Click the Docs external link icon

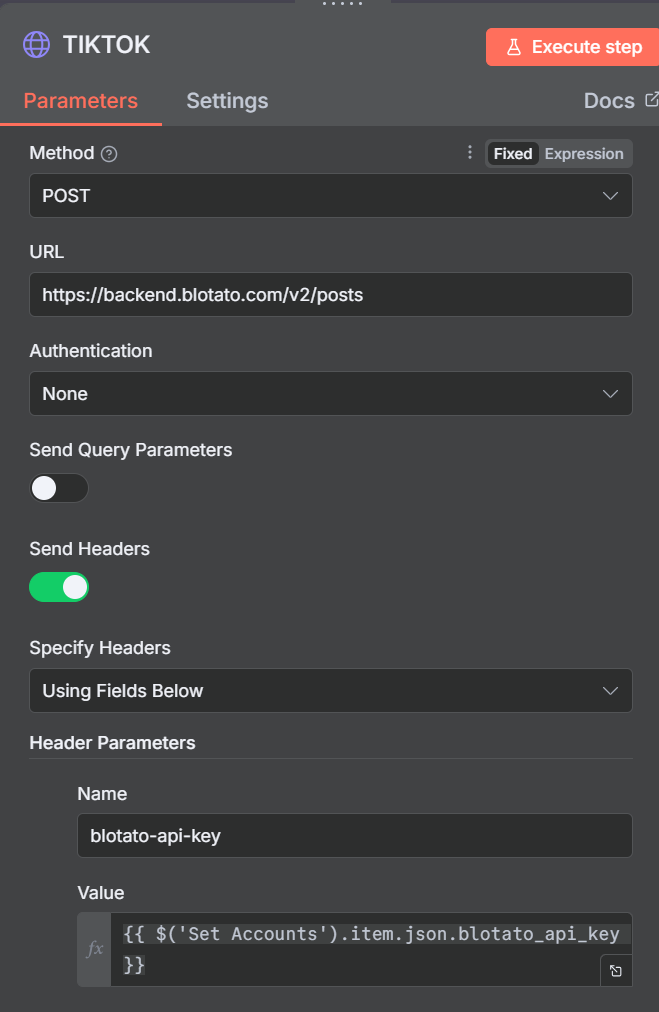coord(652,99)
